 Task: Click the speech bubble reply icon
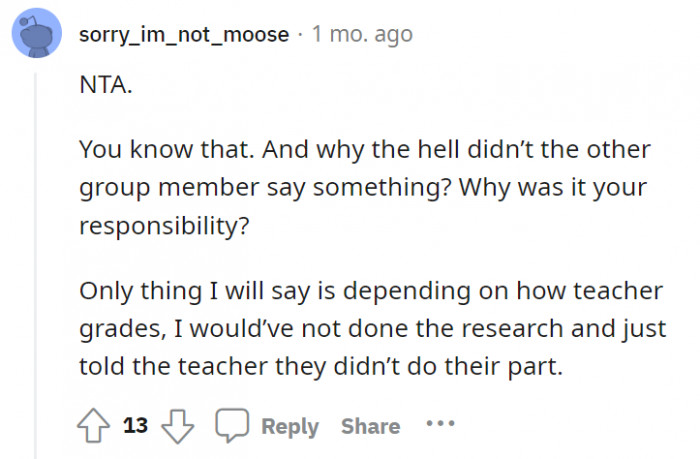pyautogui.click(x=231, y=426)
